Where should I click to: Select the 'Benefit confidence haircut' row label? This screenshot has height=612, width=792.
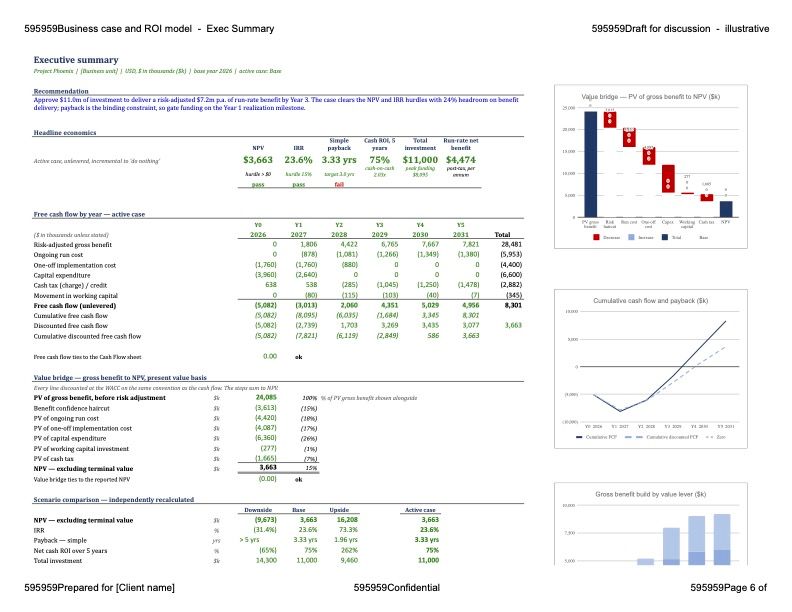click(x=71, y=408)
